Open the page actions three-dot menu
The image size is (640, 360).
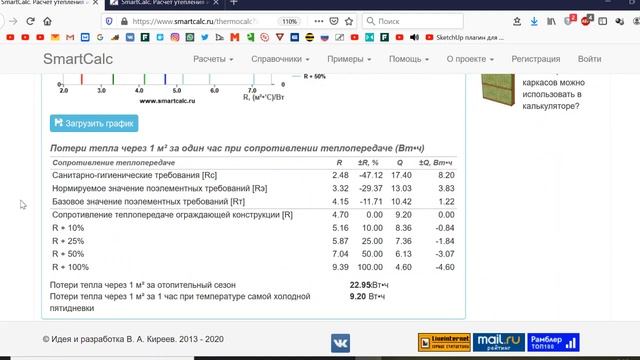pos(319,21)
